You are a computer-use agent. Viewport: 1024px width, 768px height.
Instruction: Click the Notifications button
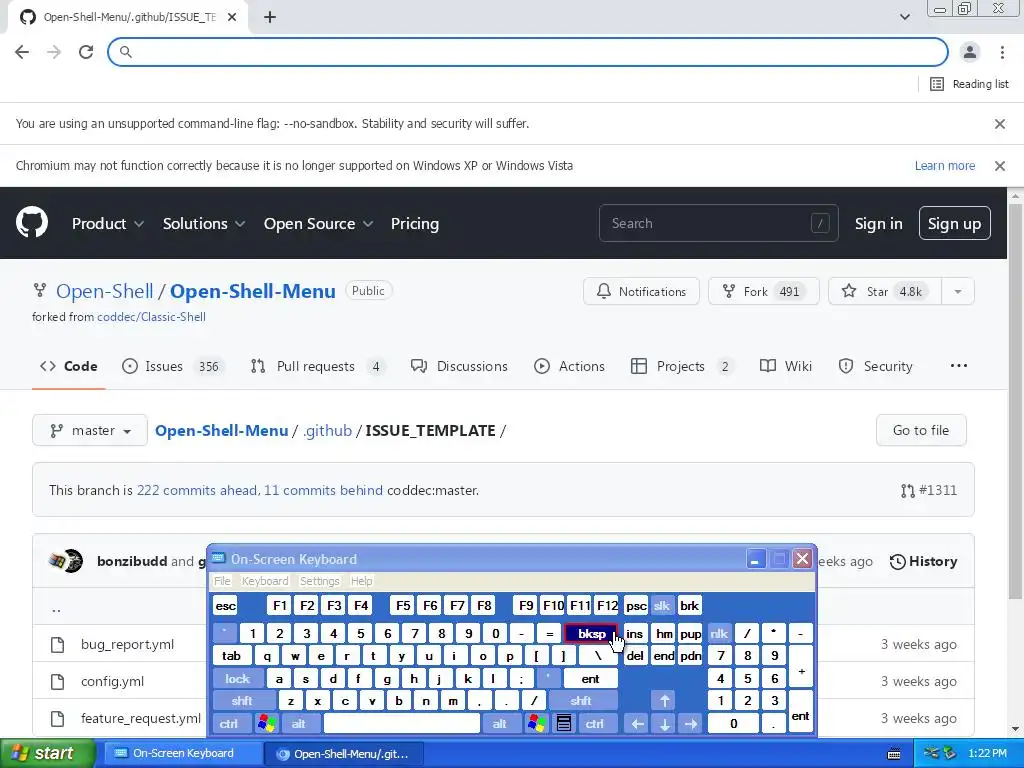point(641,291)
